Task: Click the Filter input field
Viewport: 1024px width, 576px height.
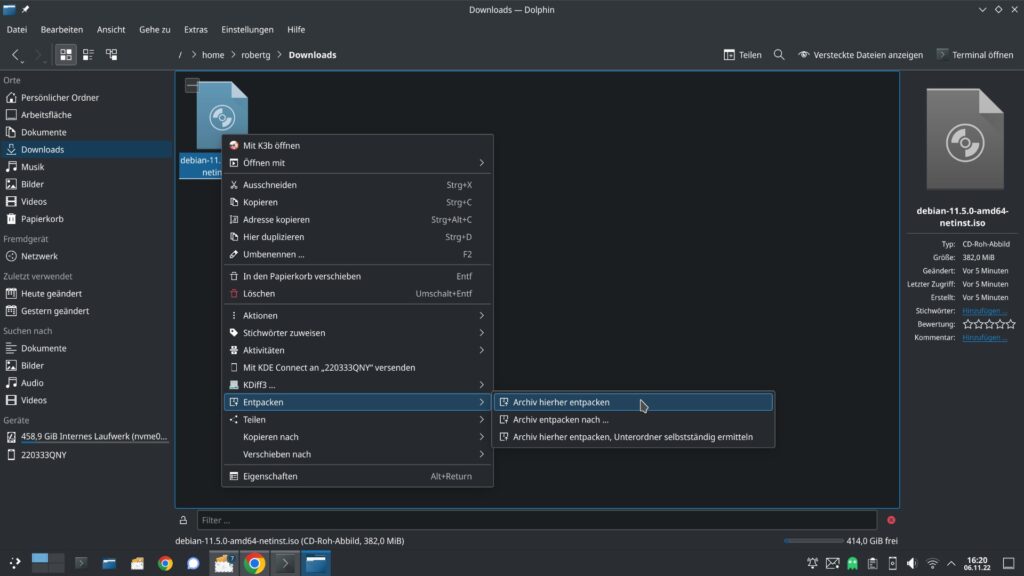Action: pyautogui.click(x=536, y=520)
